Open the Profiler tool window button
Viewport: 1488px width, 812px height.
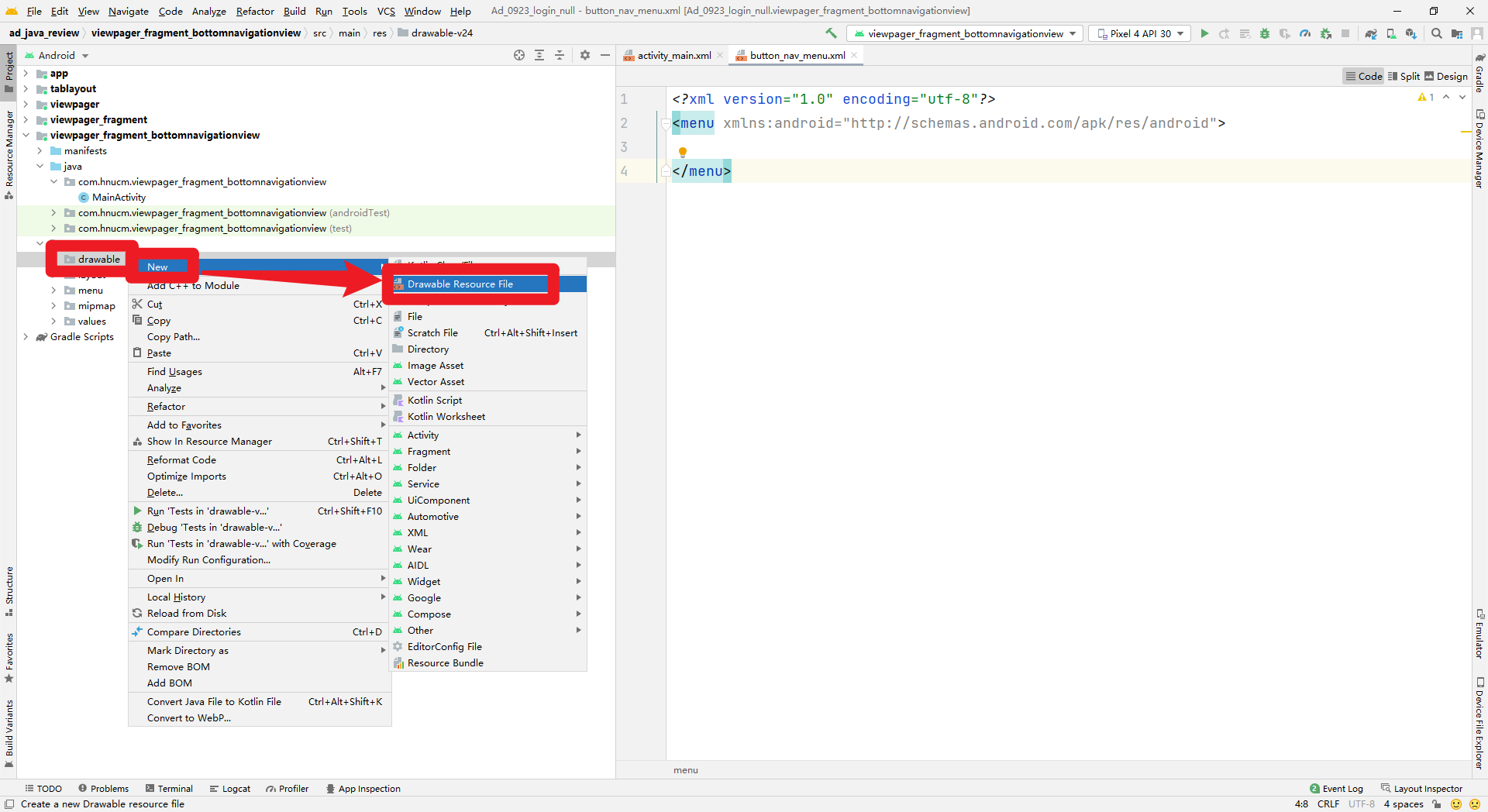coord(288,789)
